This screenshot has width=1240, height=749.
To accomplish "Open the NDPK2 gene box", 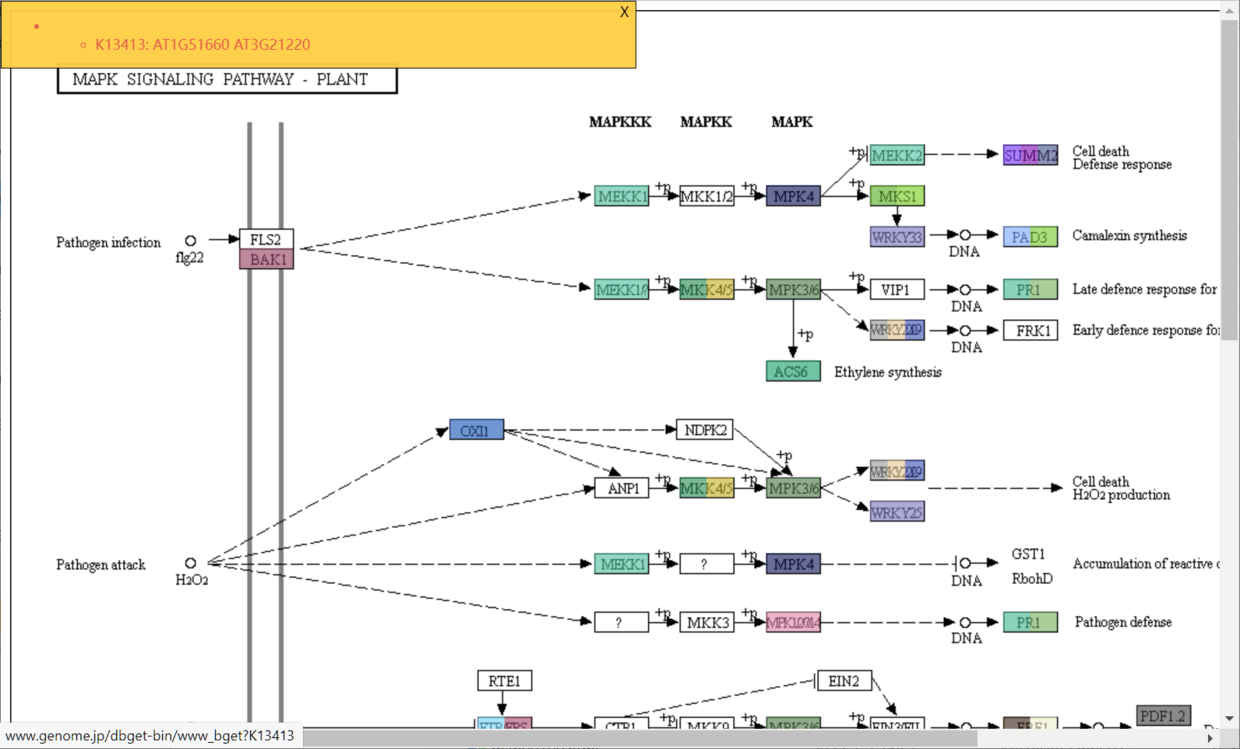I will (706, 430).
